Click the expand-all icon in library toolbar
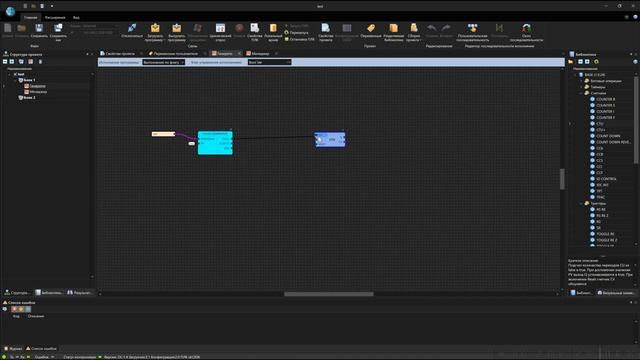The image size is (640, 360). pos(587,62)
